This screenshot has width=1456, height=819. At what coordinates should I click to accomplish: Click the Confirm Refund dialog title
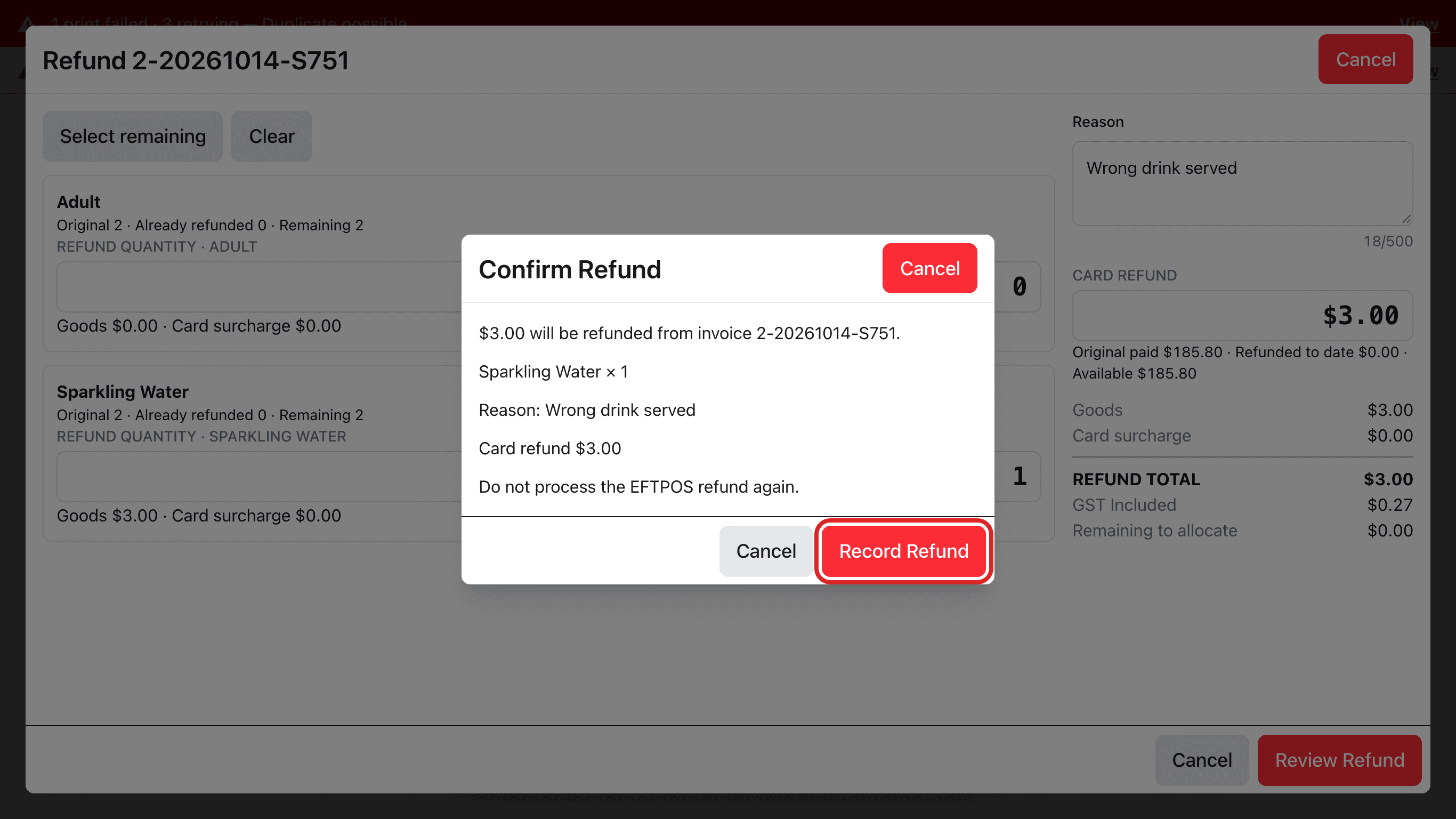click(x=570, y=269)
